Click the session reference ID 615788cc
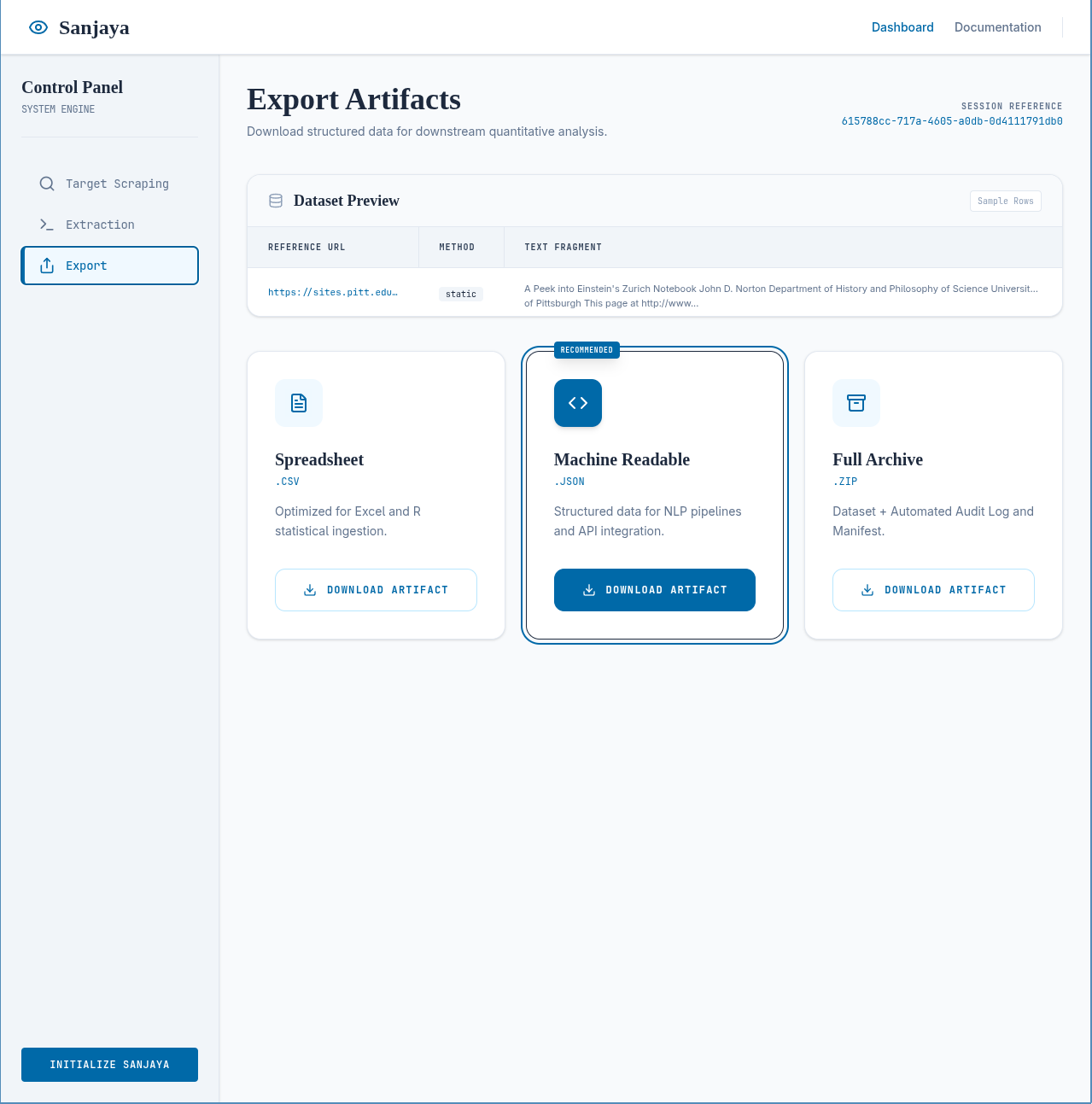The width and height of the screenshot is (1092, 1104). (952, 121)
